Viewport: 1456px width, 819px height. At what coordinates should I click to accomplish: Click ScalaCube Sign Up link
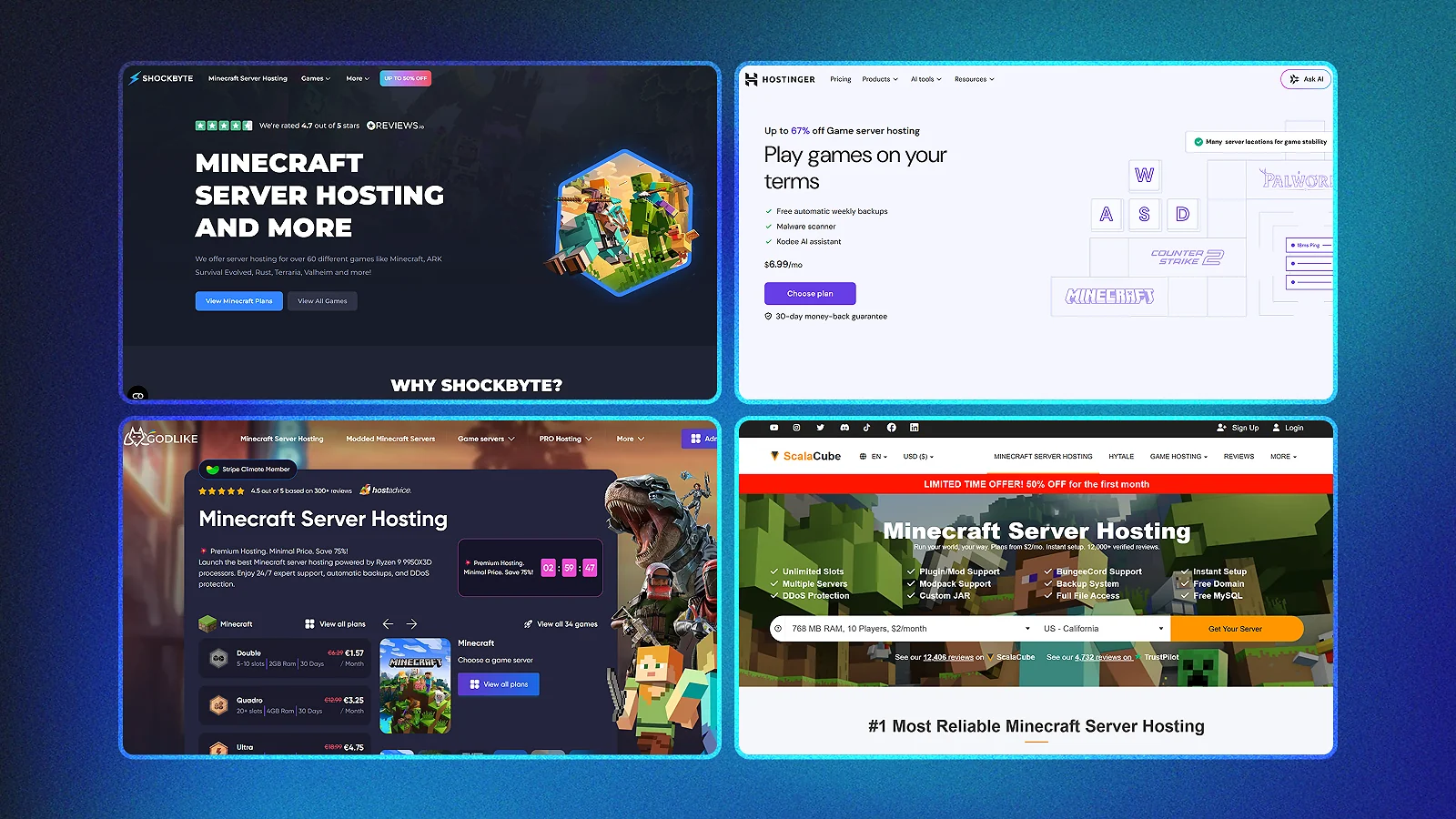1239,428
